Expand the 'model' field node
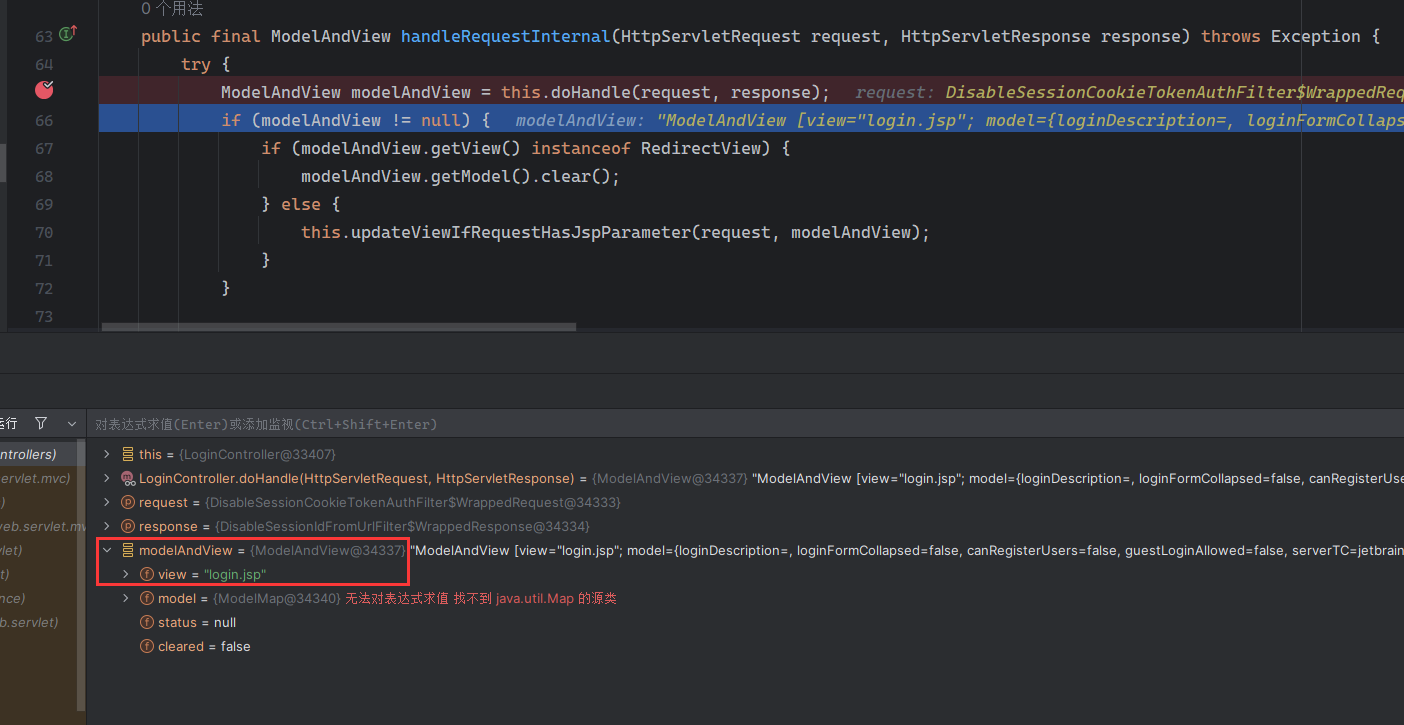The image size is (1404, 725). [126, 598]
